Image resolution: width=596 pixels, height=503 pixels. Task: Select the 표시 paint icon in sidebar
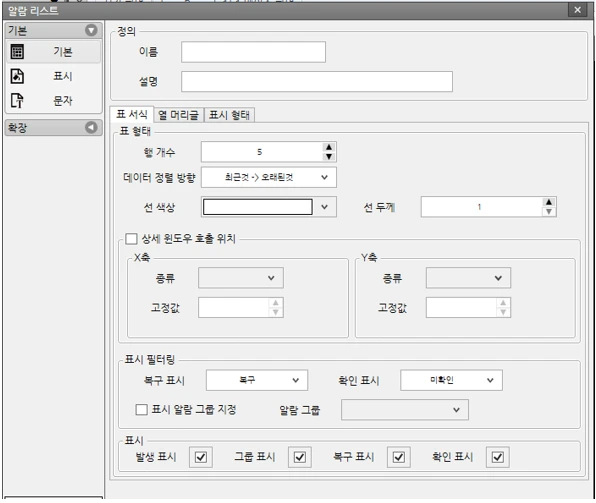[17, 76]
